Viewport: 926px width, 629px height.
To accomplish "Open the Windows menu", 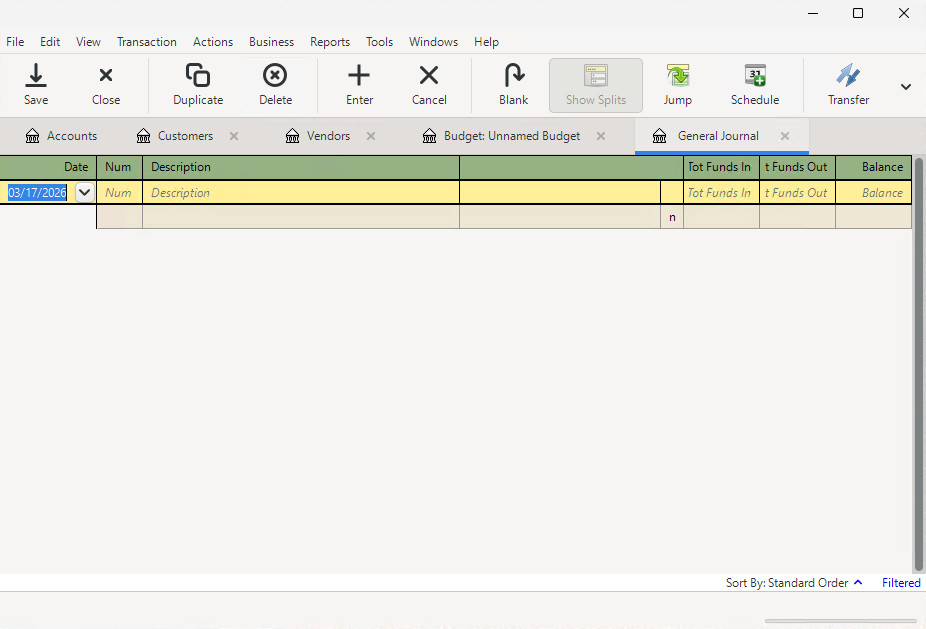I will [x=433, y=42].
